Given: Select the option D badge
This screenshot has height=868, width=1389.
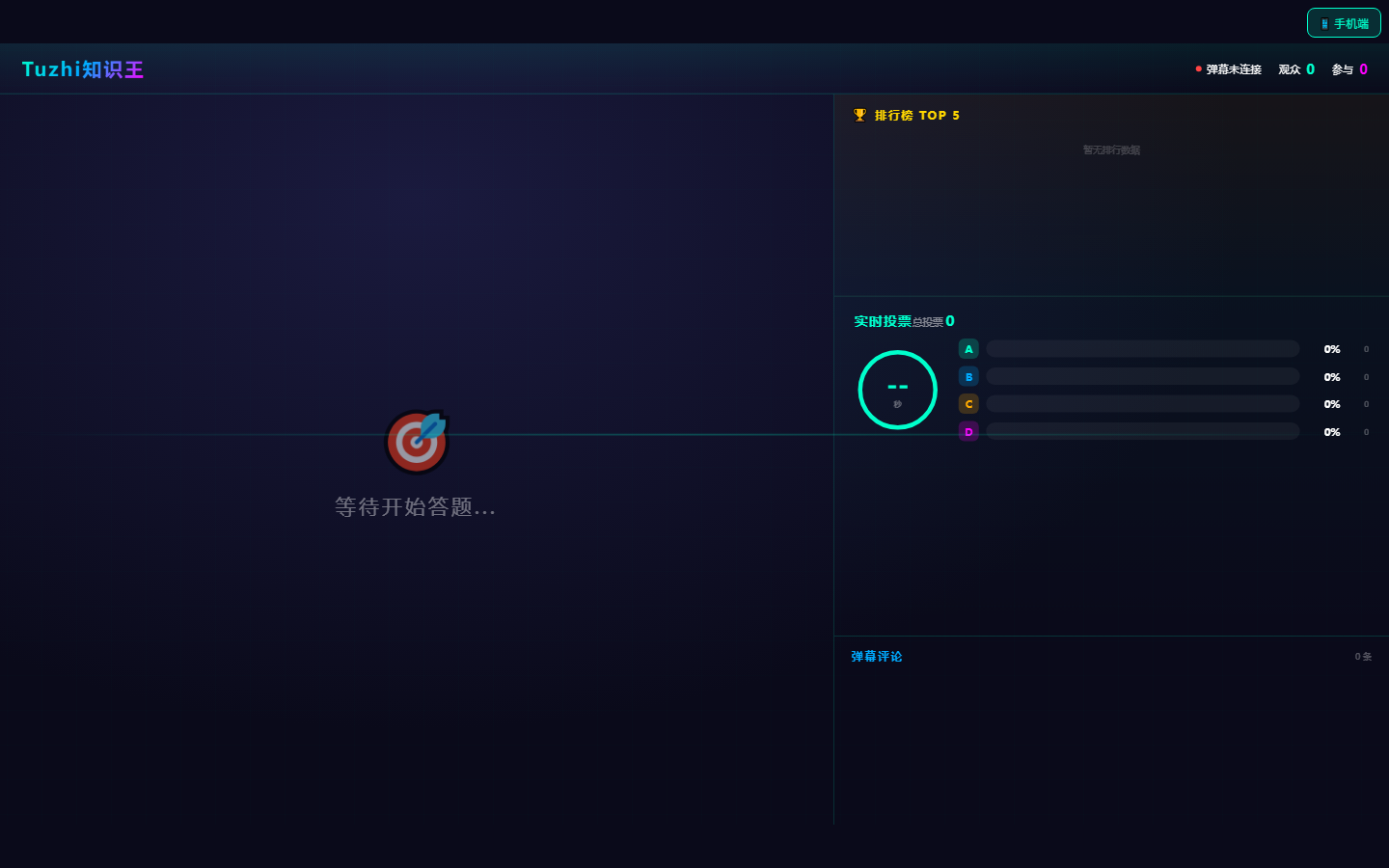Looking at the screenshot, I should pos(968,431).
